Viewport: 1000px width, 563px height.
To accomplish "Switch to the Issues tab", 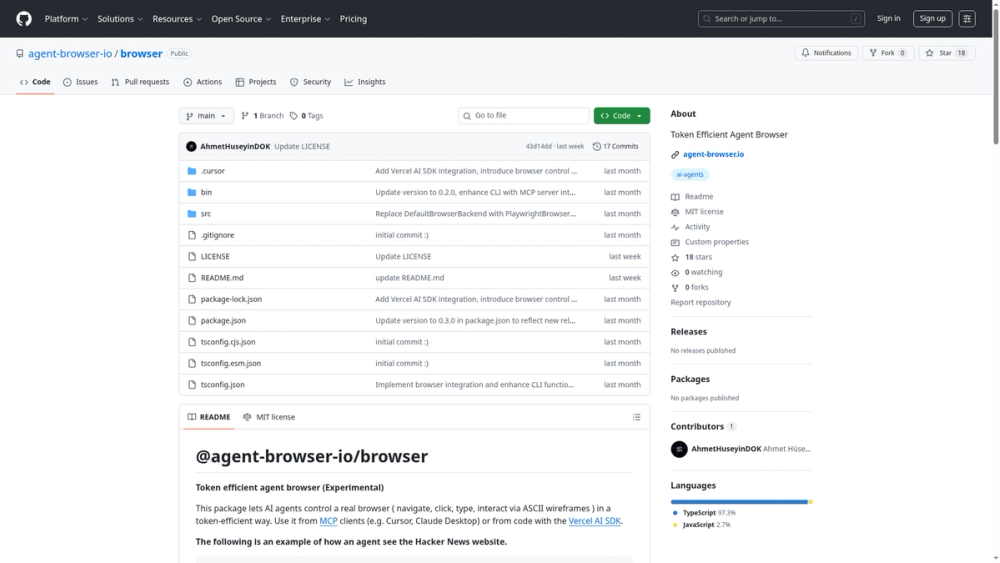I will click(80, 82).
